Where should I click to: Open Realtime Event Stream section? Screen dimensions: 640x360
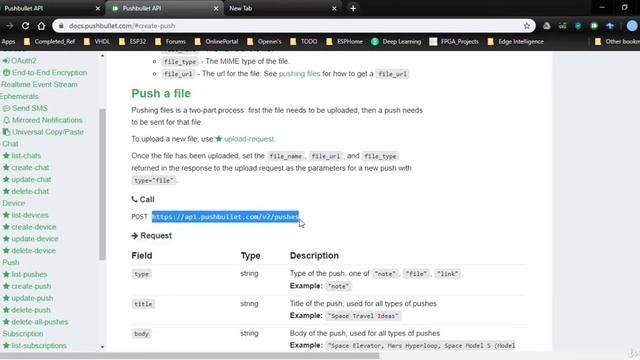click(x=39, y=84)
